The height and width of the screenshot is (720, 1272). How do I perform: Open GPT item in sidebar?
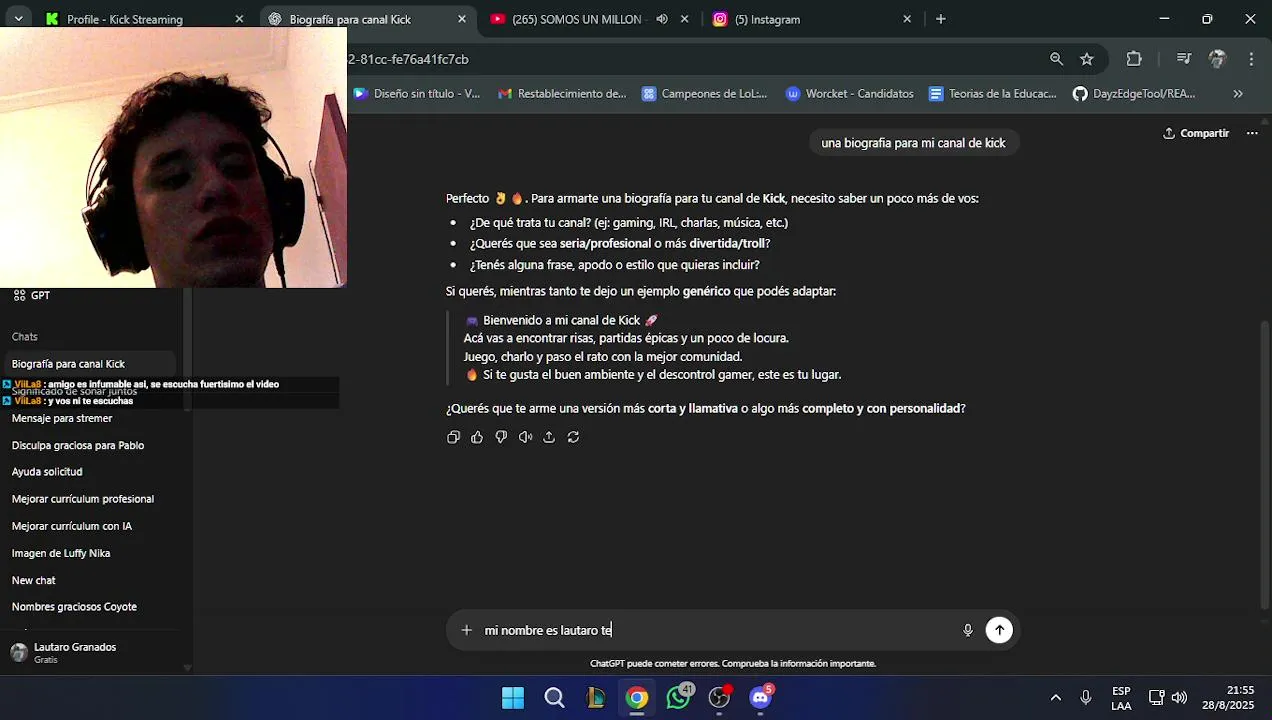click(x=31, y=295)
